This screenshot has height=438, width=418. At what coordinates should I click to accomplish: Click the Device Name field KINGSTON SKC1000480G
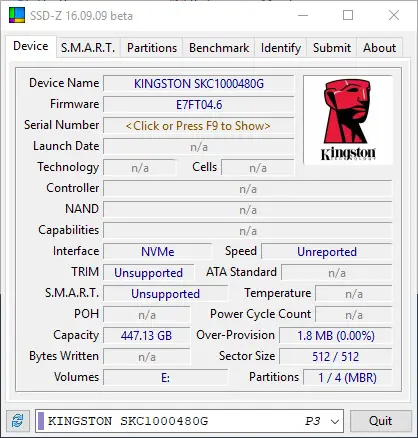(x=199, y=83)
